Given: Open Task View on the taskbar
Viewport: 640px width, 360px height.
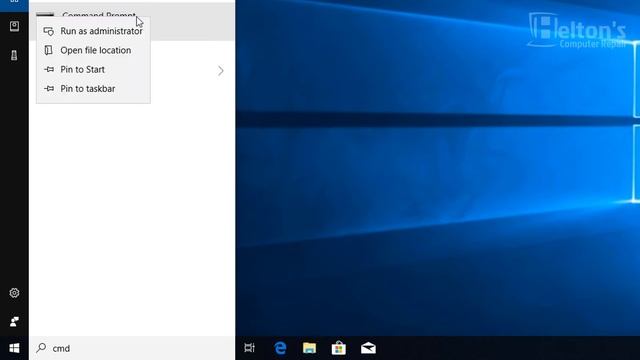Looking at the screenshot, I should 249,348.
